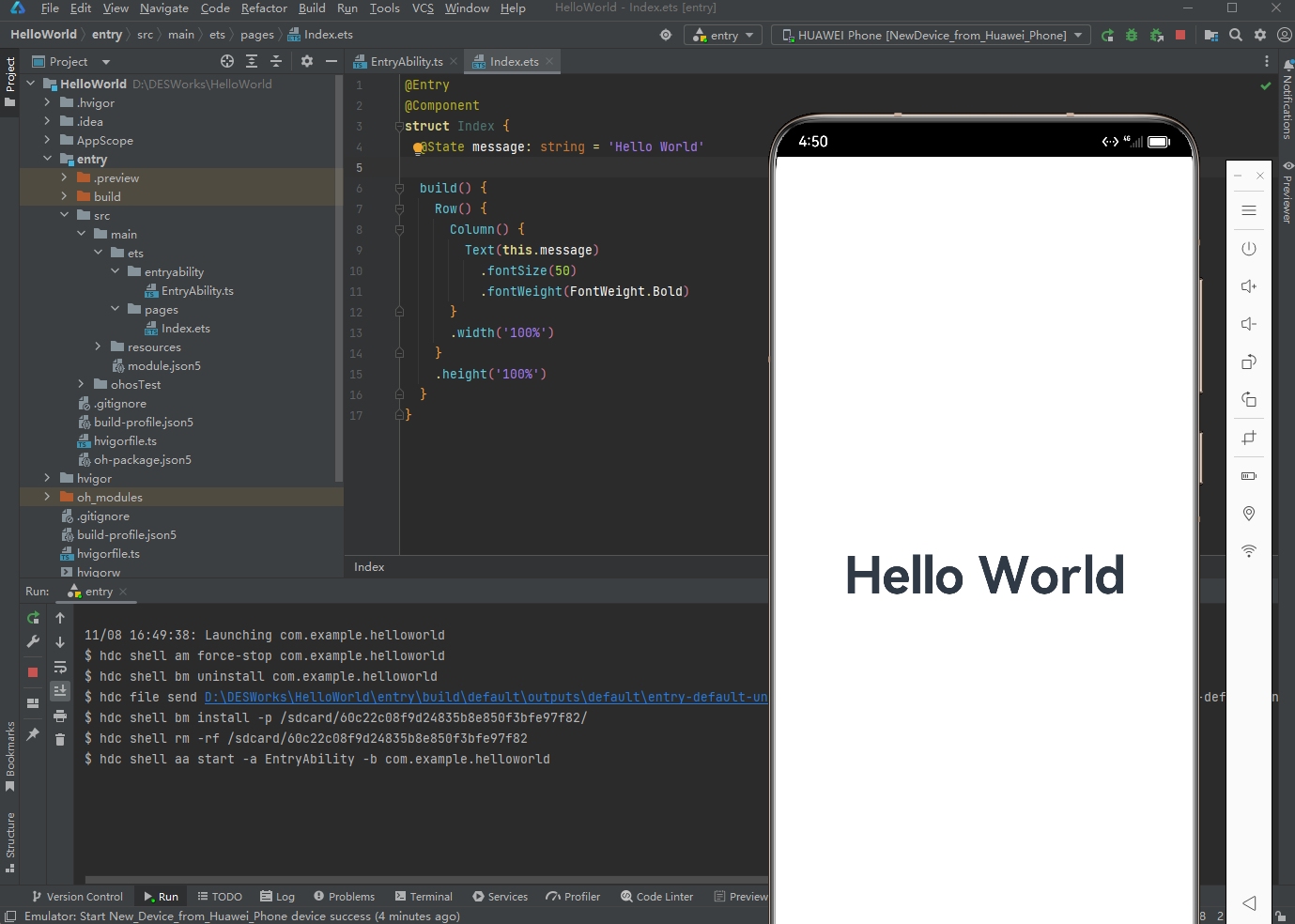Click the emulator location pin icon
Screen dimensions: 1295x924
coord(1248,513)
